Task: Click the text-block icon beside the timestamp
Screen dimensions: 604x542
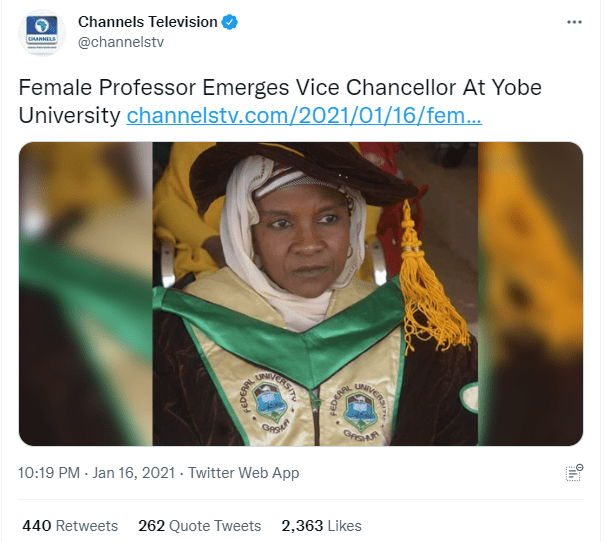Action: (x=574, y=473)
